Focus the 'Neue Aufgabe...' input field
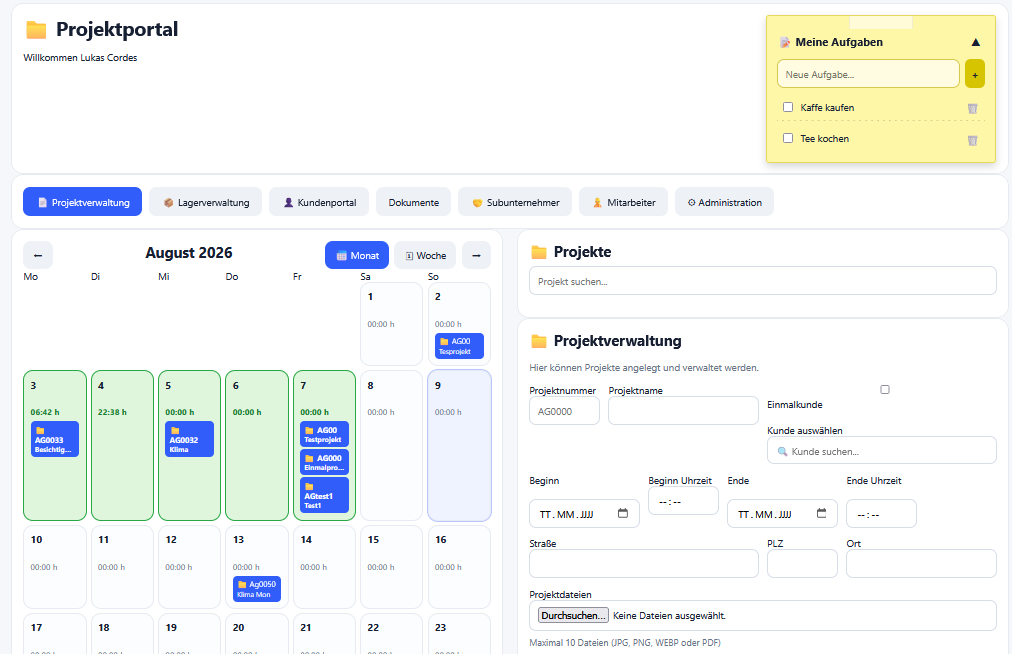Viewport: 1012px width, 654px height. pos(868,74)
